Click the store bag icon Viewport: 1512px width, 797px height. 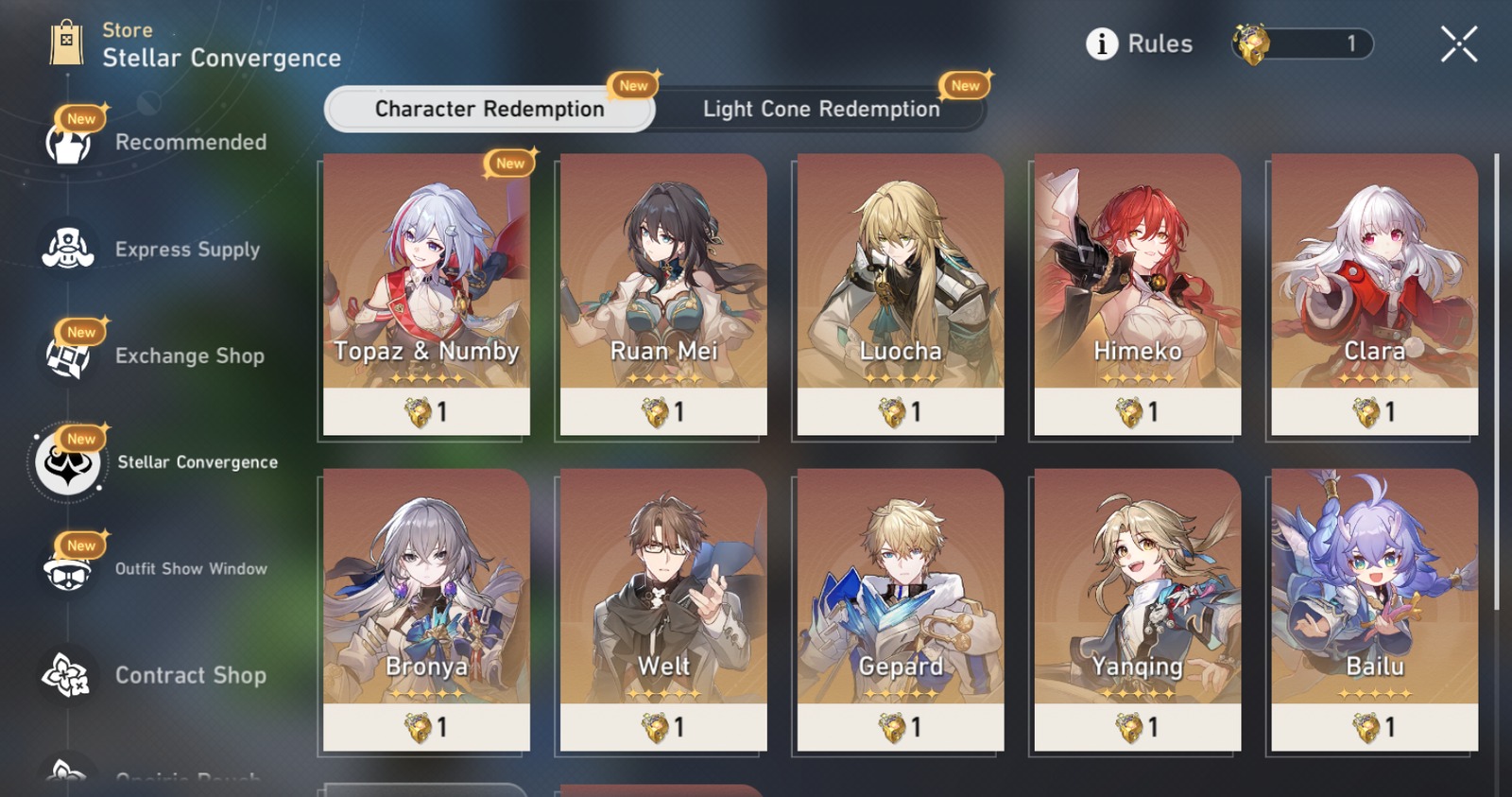[66, 43]
